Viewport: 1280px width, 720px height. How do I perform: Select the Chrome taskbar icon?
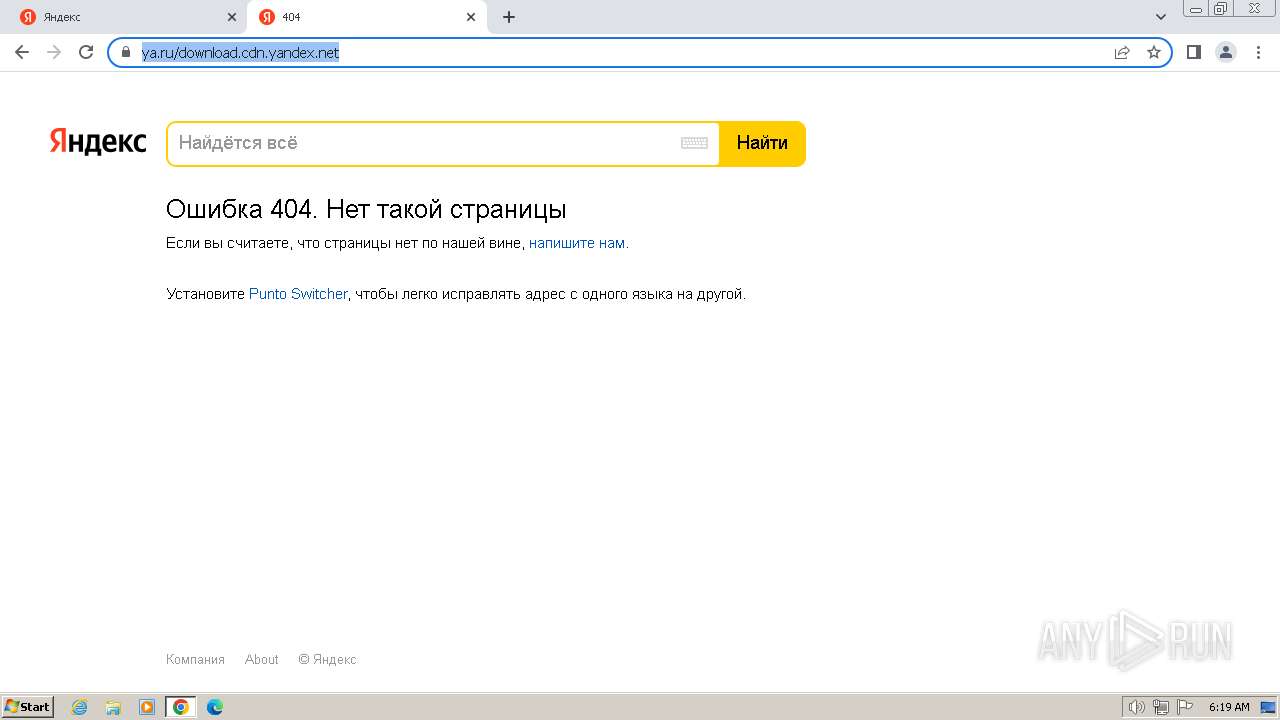point(181,707)
